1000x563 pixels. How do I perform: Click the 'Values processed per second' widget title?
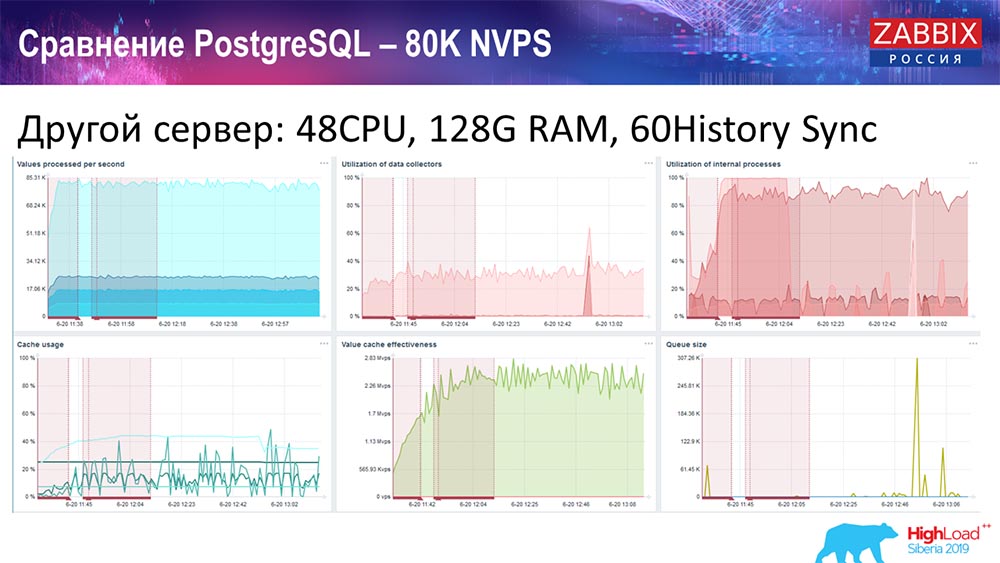click(70, 164)
